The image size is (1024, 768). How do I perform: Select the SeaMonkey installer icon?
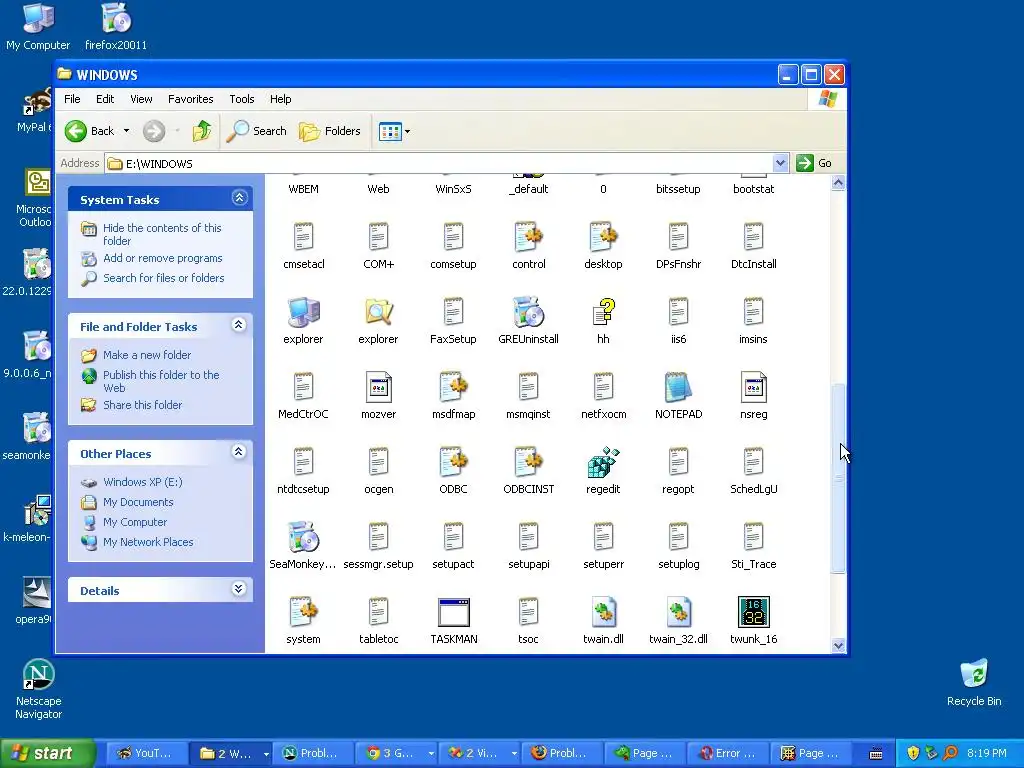(x=303, y=537)
